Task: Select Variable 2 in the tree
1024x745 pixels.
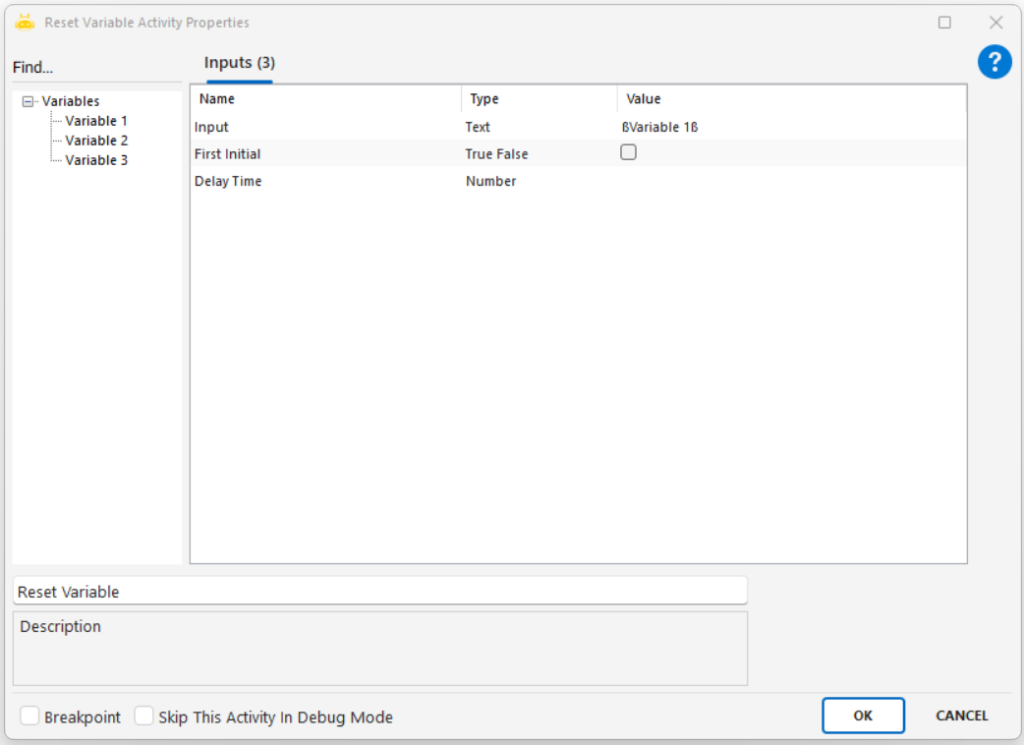Action: pos(96,140)
